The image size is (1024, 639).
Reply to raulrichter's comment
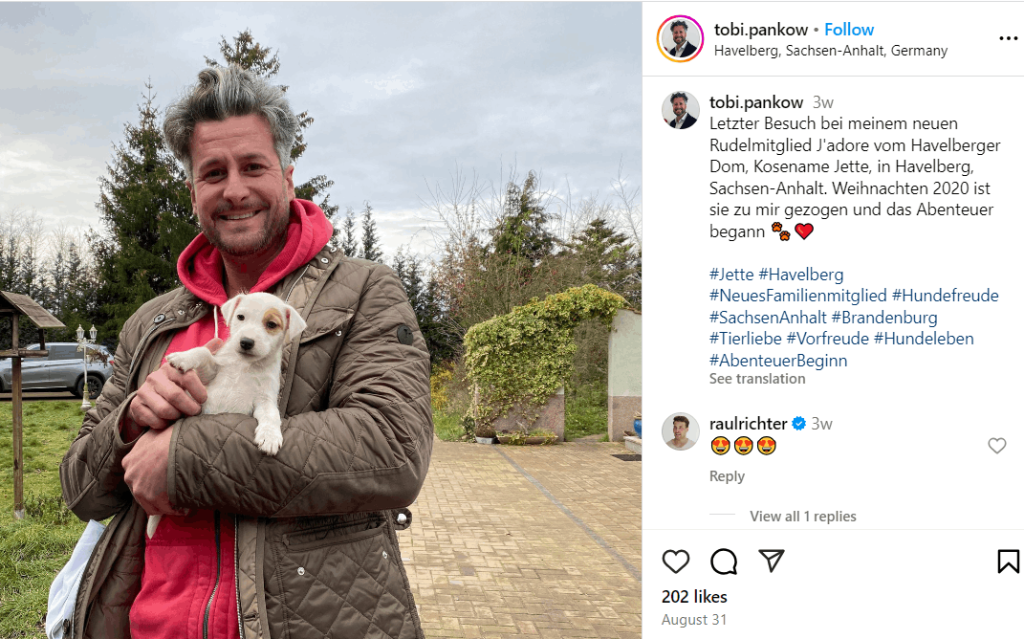pos(727,476)
